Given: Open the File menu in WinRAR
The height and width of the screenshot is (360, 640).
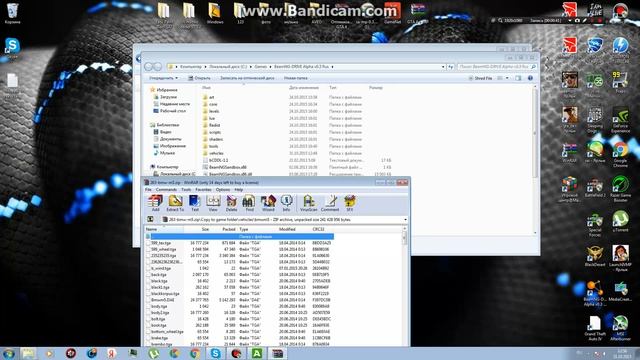Looking at the screenshot, I should [x=148, y=190].
